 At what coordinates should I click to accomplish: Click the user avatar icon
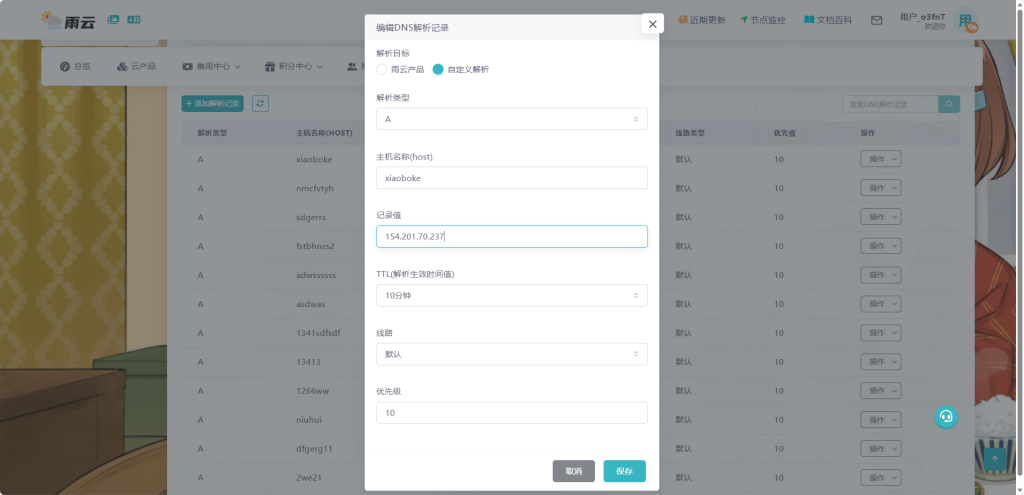(x=966, y=20)
